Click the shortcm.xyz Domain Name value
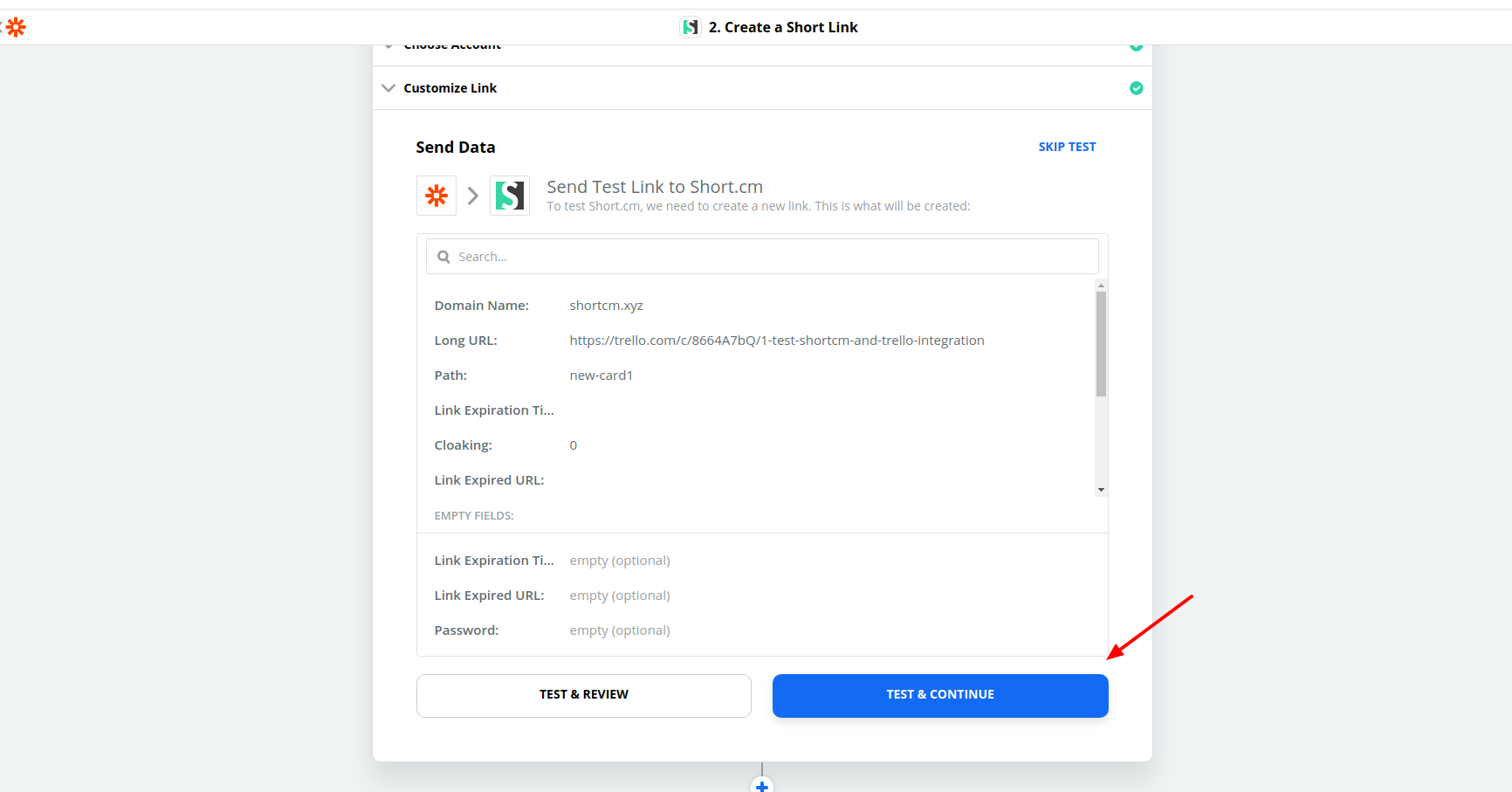 (x=606, y=306)
